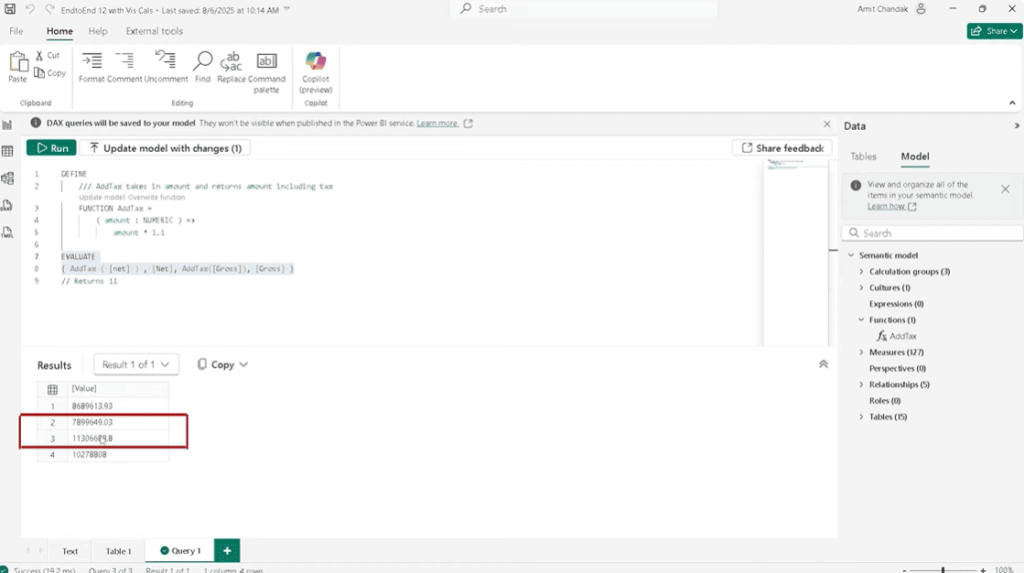Click Update model: Overwrite function link
Image resolution: width=1024 pixels, height=573 pixels.
(132, 197)
